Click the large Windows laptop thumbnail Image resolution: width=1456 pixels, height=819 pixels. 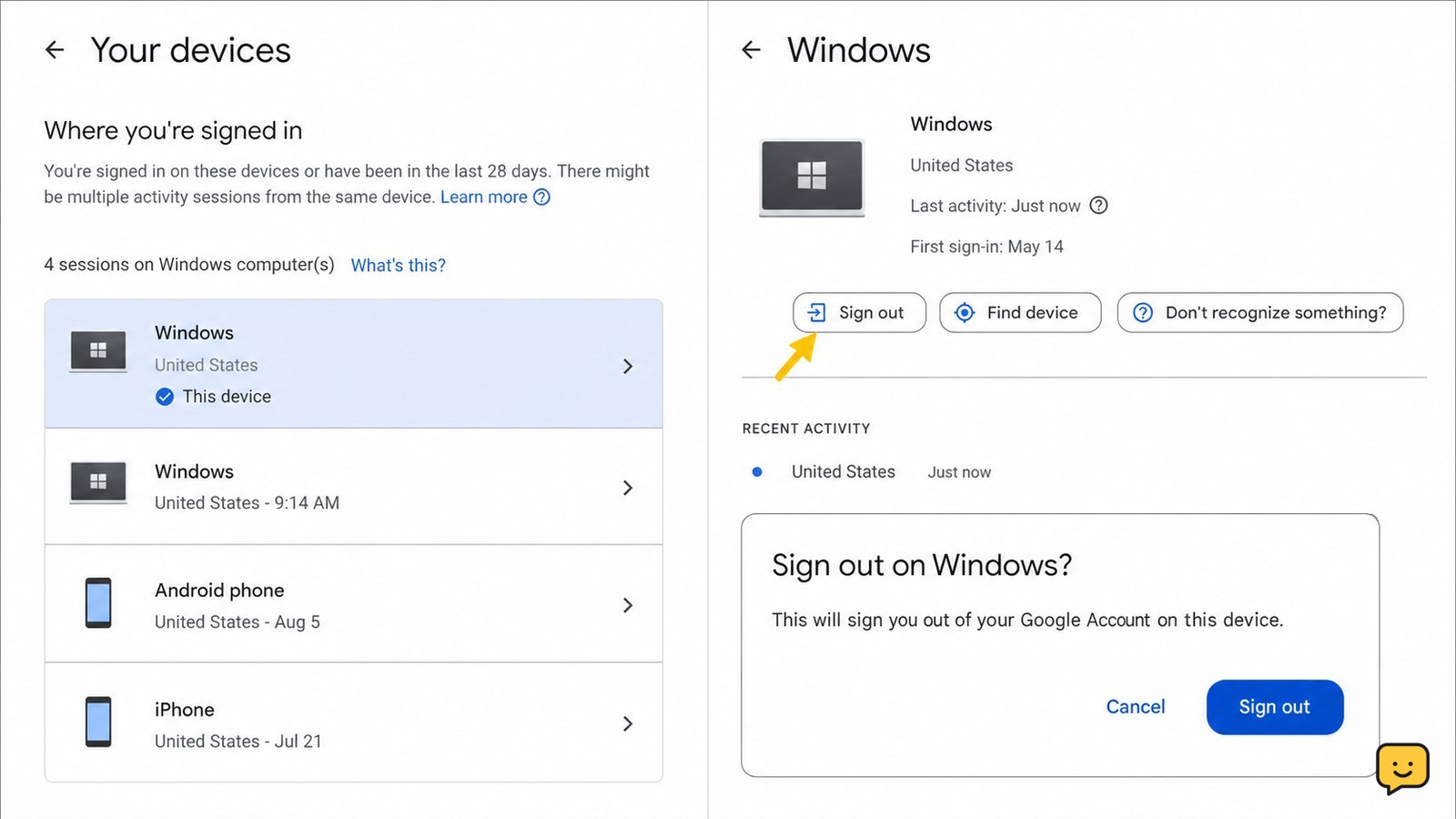click(812, 177)
